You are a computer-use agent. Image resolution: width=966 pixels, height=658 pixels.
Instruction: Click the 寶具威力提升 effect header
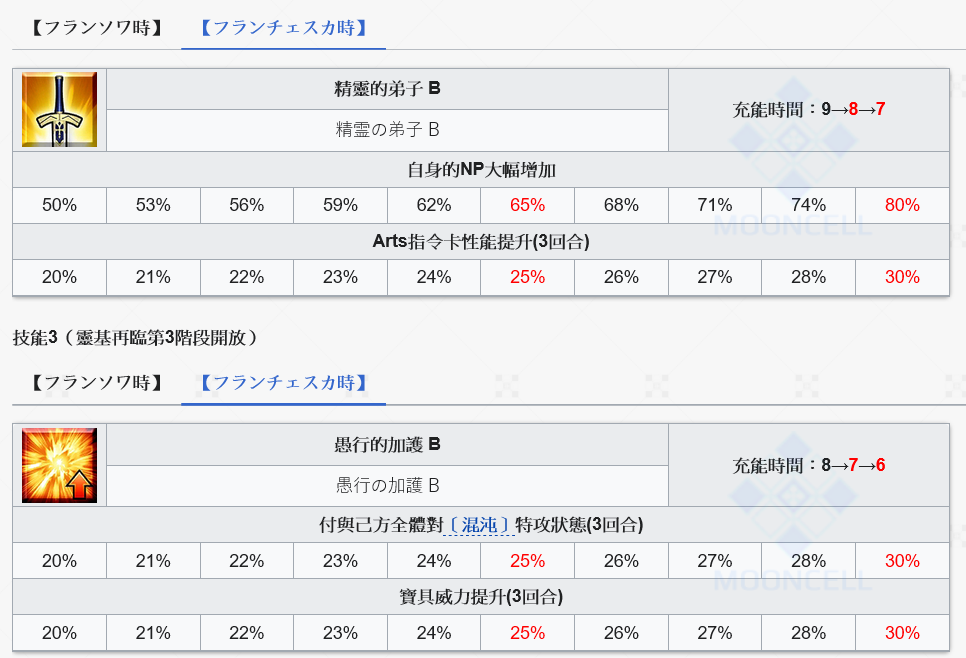coord(481,597)
